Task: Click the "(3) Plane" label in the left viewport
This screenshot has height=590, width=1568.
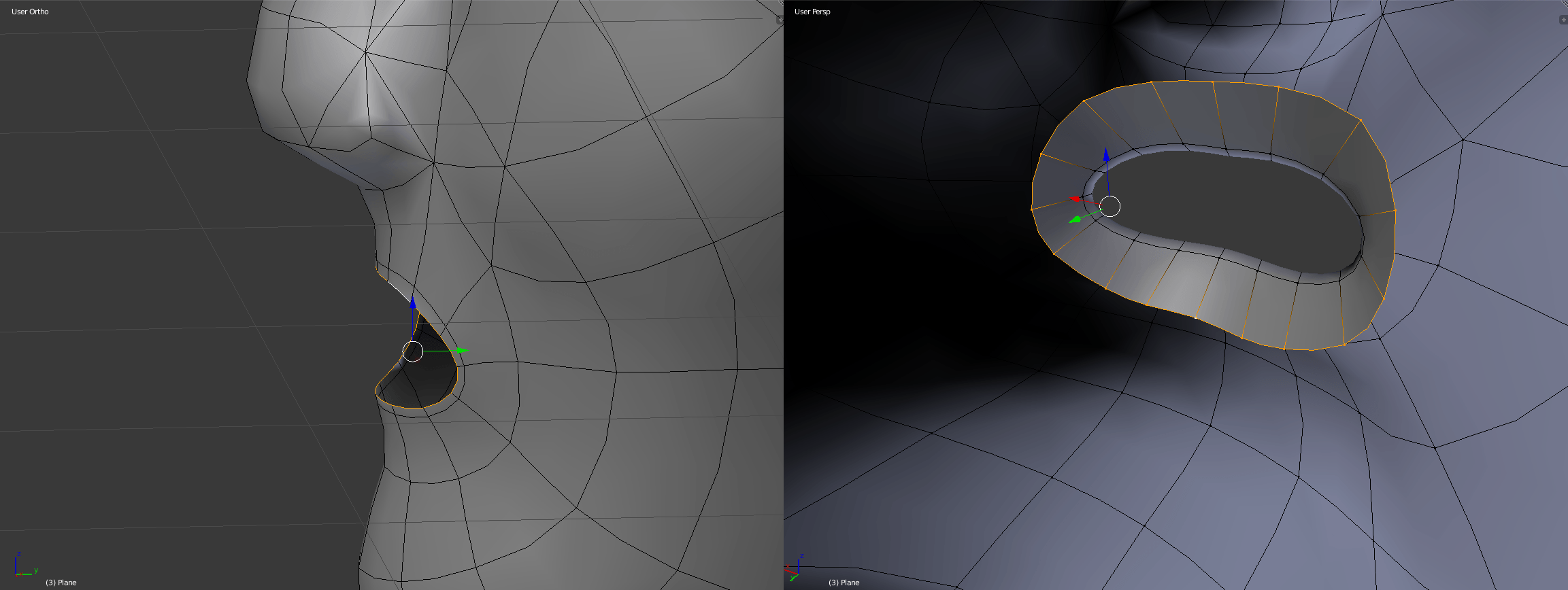Action: click(x=61, y=583)
